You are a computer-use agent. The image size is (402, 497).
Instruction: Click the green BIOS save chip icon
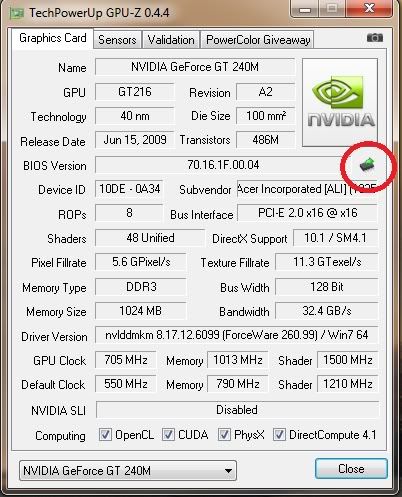367,164
